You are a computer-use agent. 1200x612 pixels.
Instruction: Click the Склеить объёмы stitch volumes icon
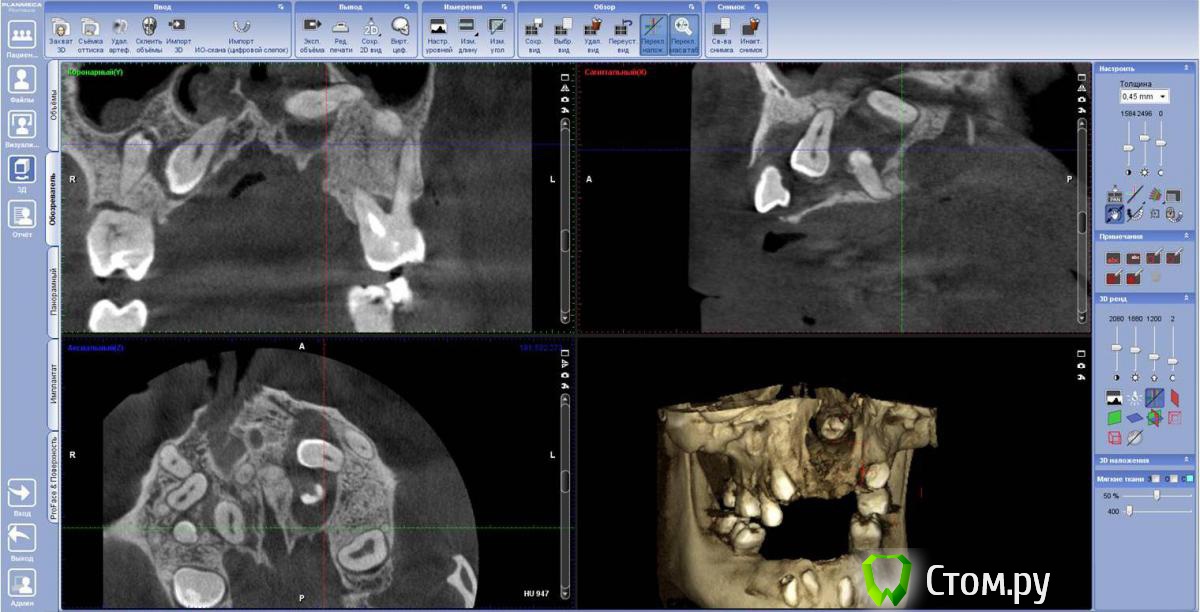(x=148, y=27)
